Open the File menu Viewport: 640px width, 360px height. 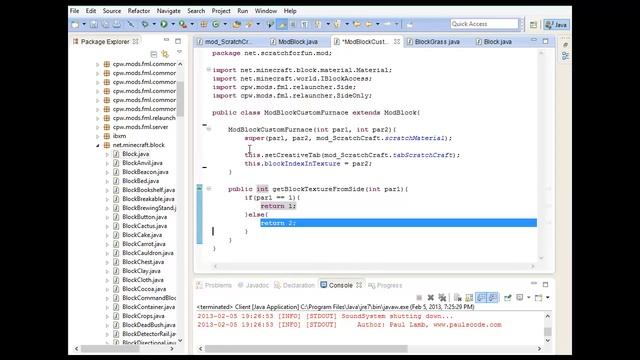pyautogui.click(x=75, y=11)
